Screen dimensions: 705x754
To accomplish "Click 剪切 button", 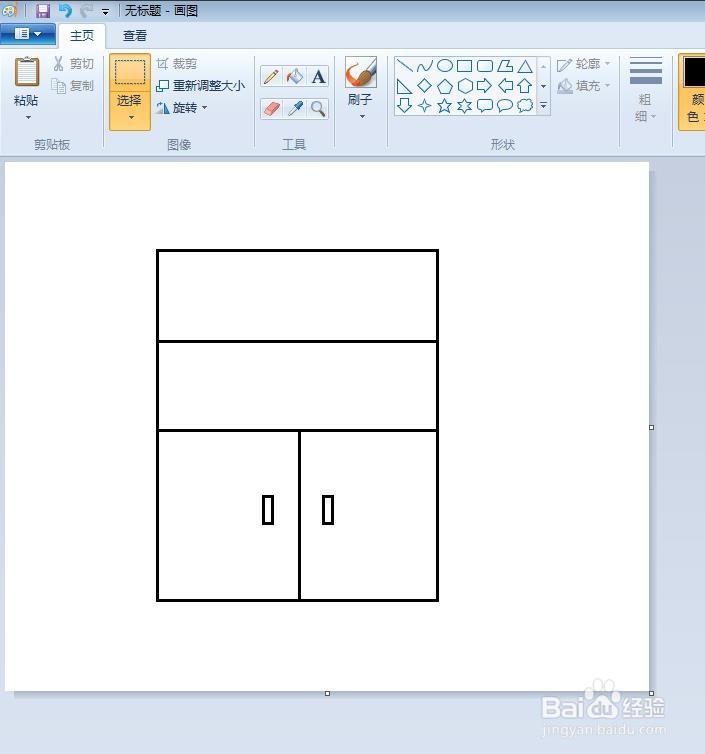I will (x=73, y=63).
